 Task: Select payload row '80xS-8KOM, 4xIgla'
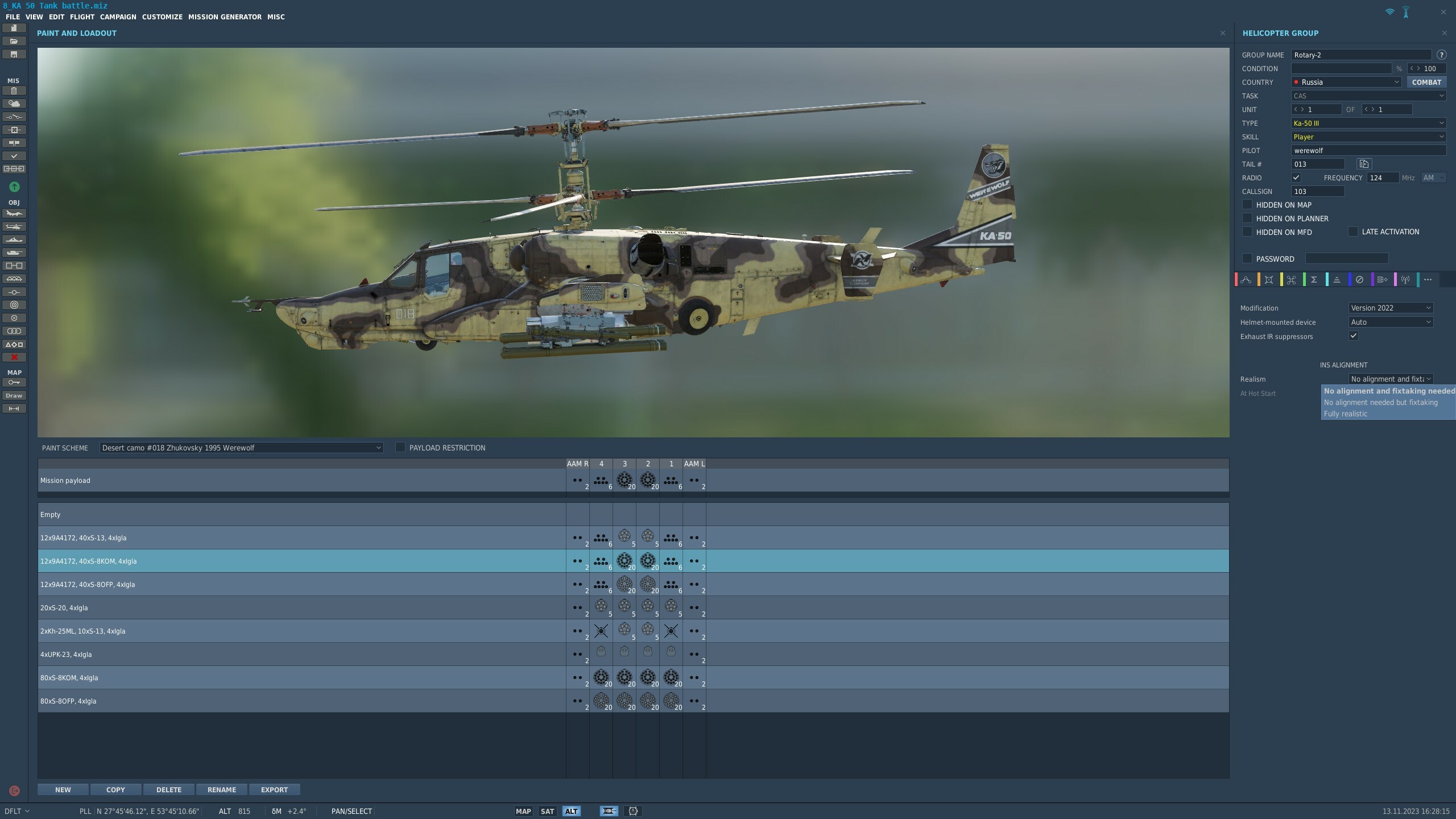[x=633, y=677]
